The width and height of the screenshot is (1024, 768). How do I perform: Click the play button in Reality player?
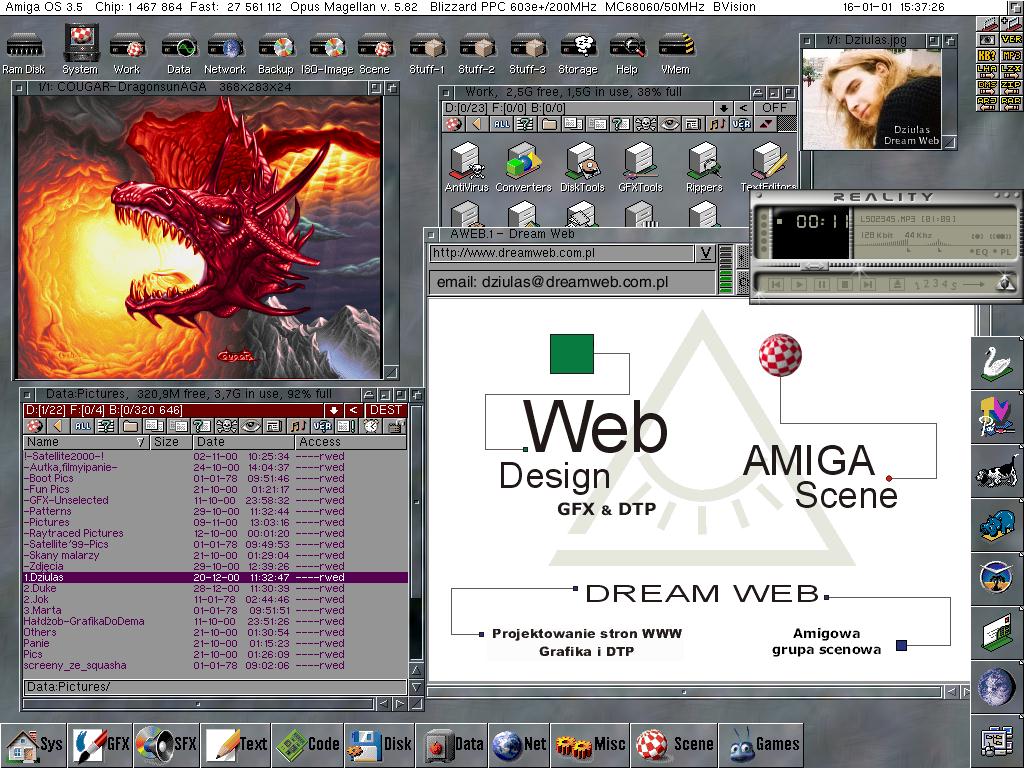click(799, 285)
